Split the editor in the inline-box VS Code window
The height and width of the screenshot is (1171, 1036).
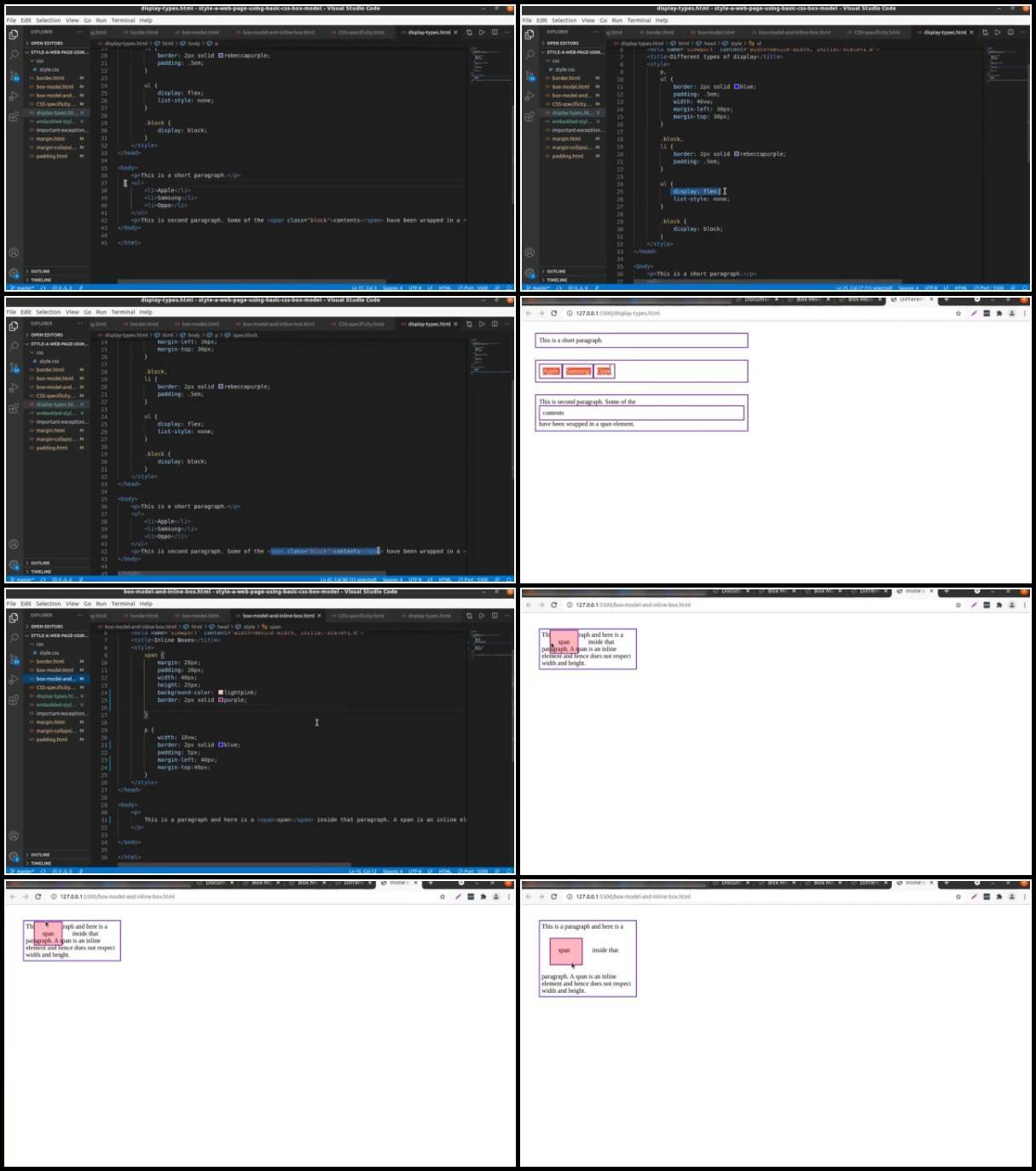pyautogui.click(x=495, y=616)
